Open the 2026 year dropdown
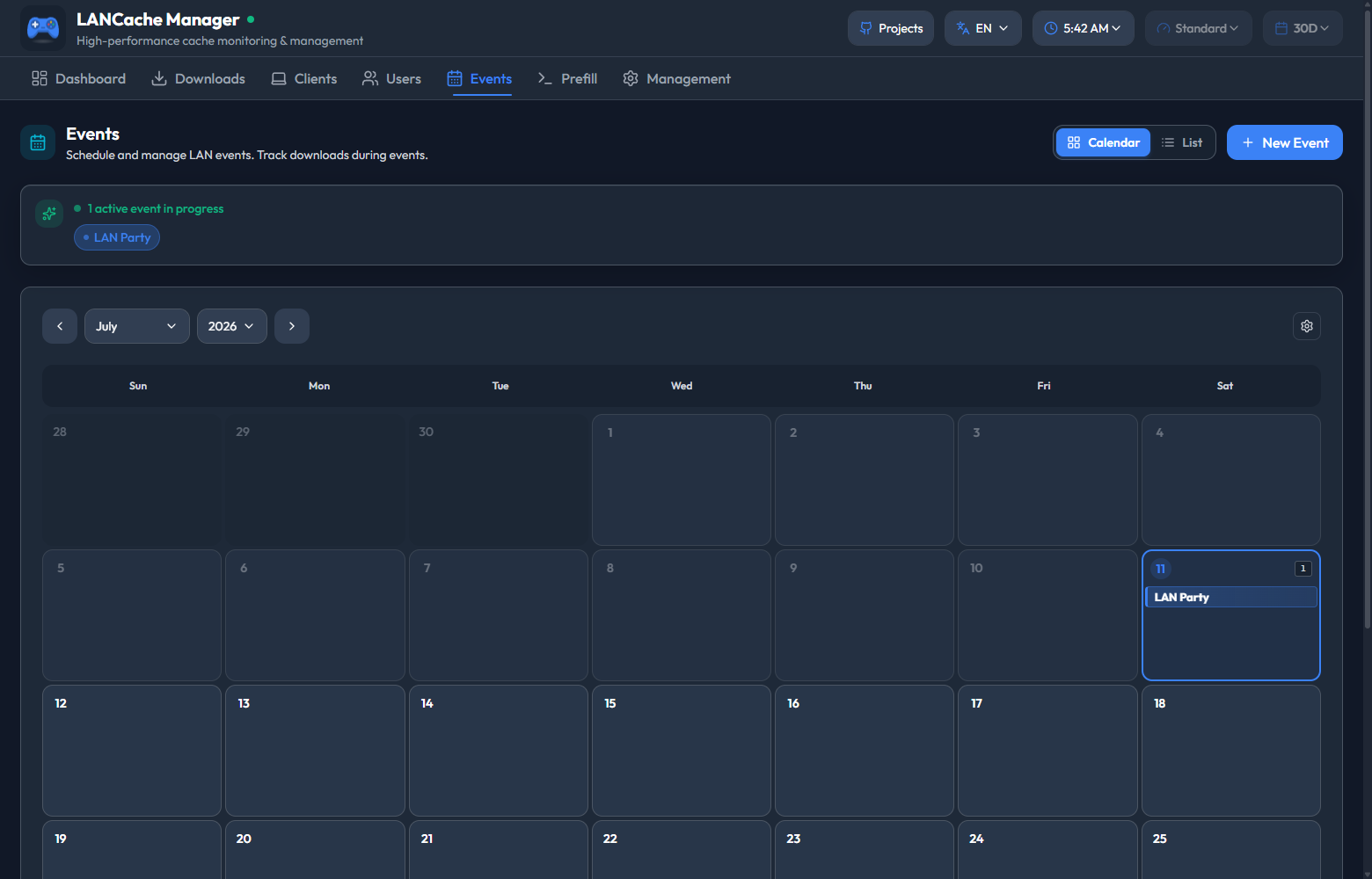Screen dimensions: 1372x879 click(x=232, y=326)
